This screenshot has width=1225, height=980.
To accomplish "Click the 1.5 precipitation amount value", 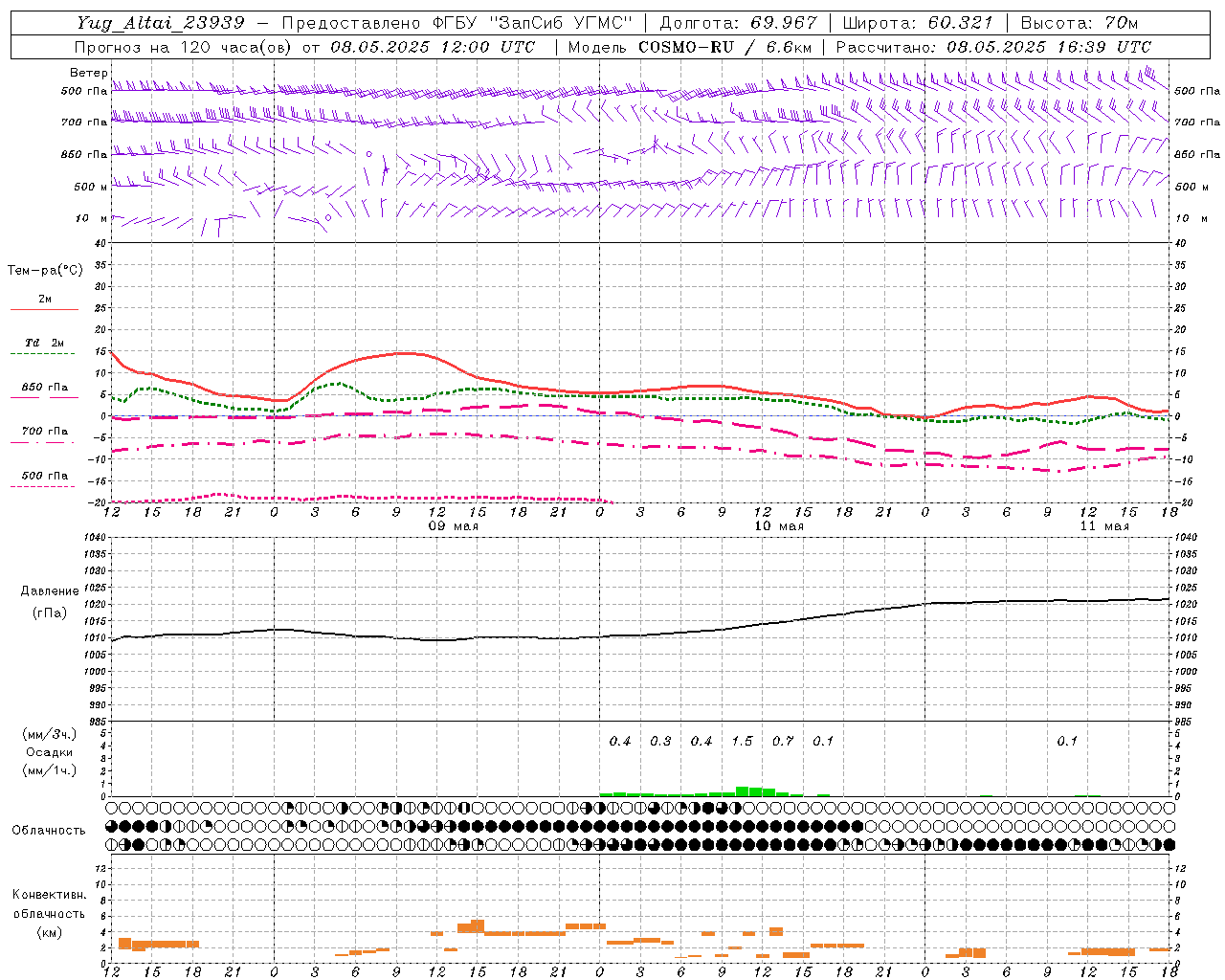I will coord(742,741).
